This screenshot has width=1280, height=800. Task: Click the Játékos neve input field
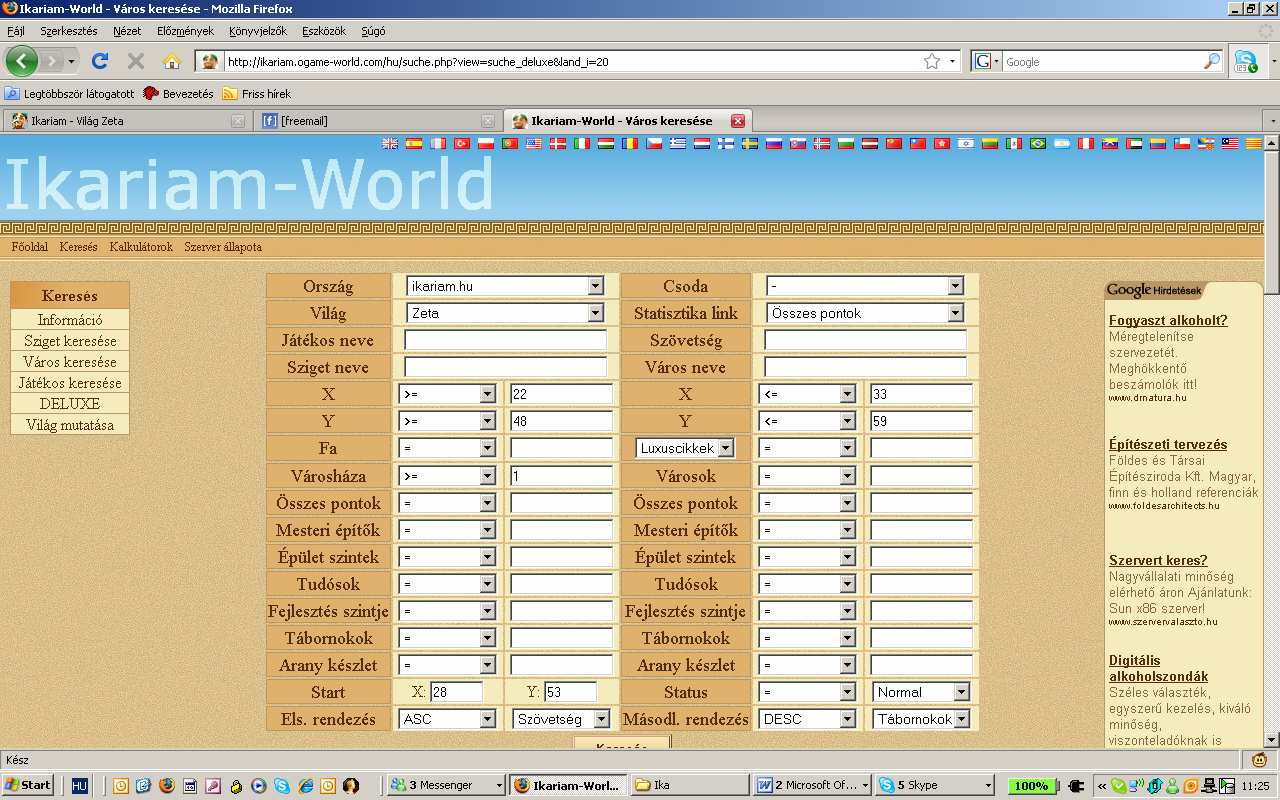(505, 340)
